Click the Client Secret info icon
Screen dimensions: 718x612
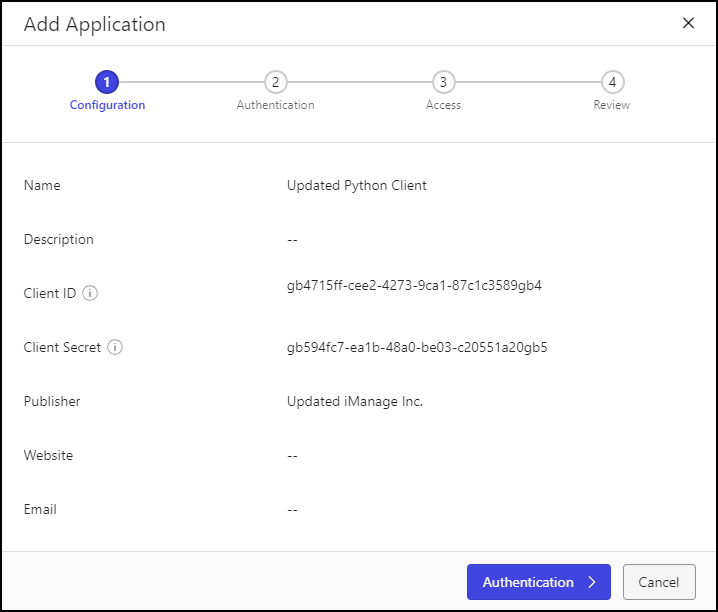115,348
